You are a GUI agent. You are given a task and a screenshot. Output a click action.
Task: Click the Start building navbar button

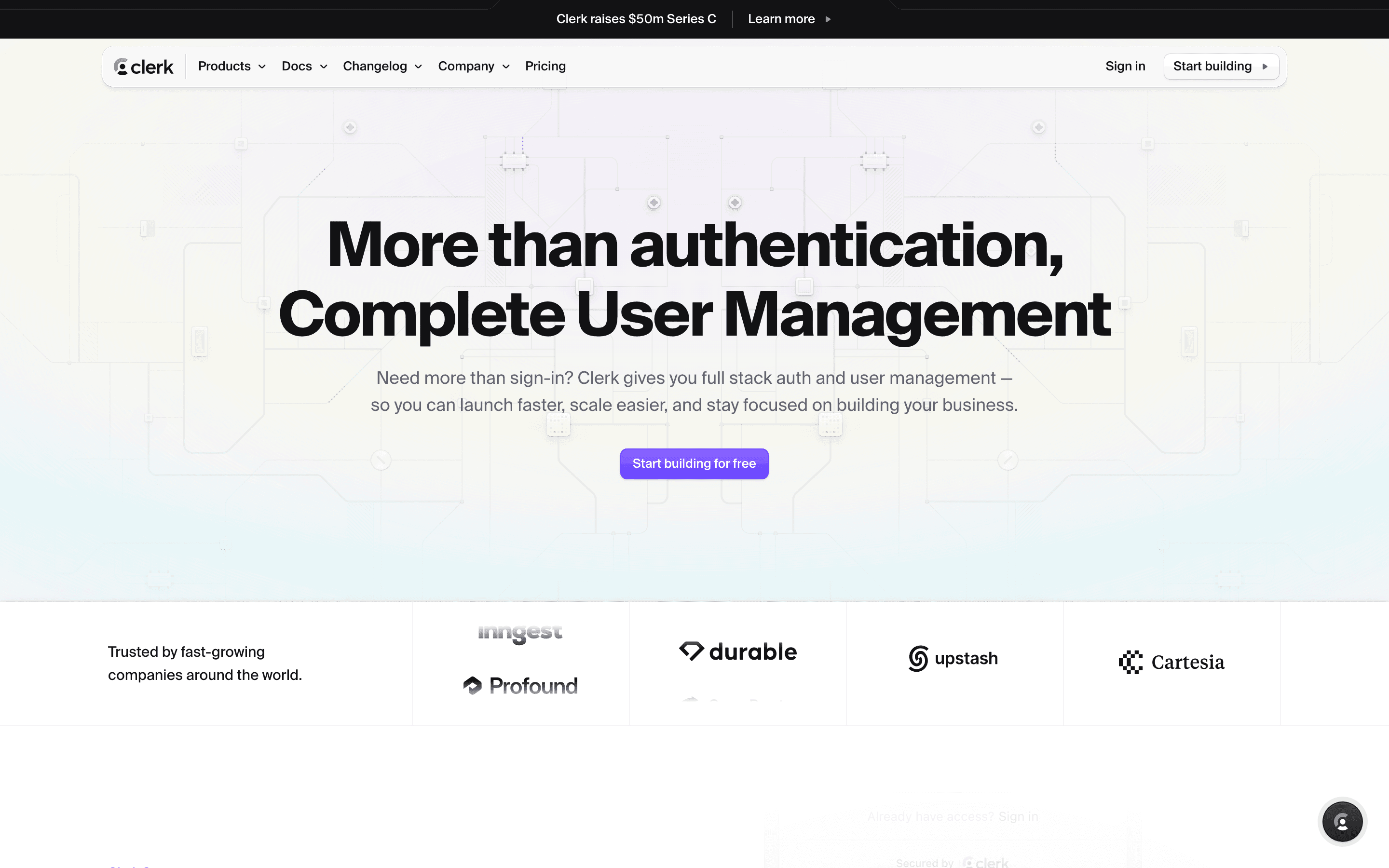(1212, 67)
